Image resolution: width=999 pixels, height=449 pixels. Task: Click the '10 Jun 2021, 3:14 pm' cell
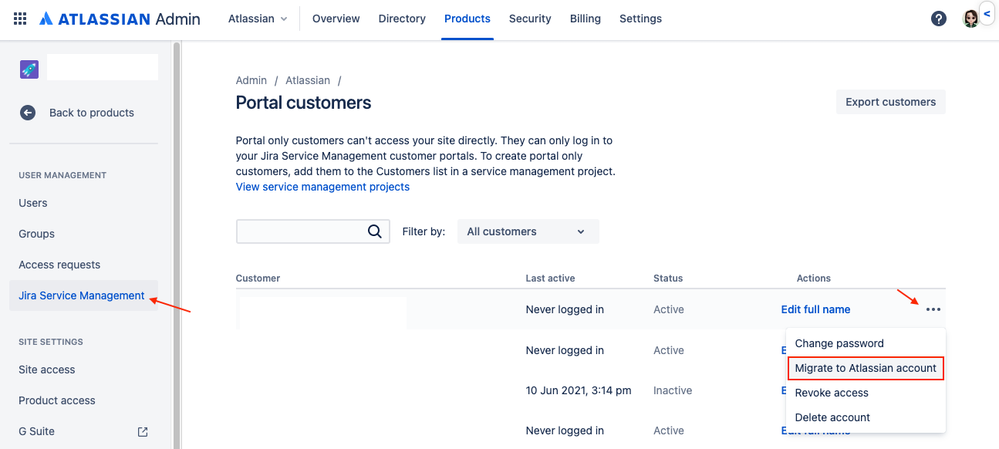pos(579,390)
